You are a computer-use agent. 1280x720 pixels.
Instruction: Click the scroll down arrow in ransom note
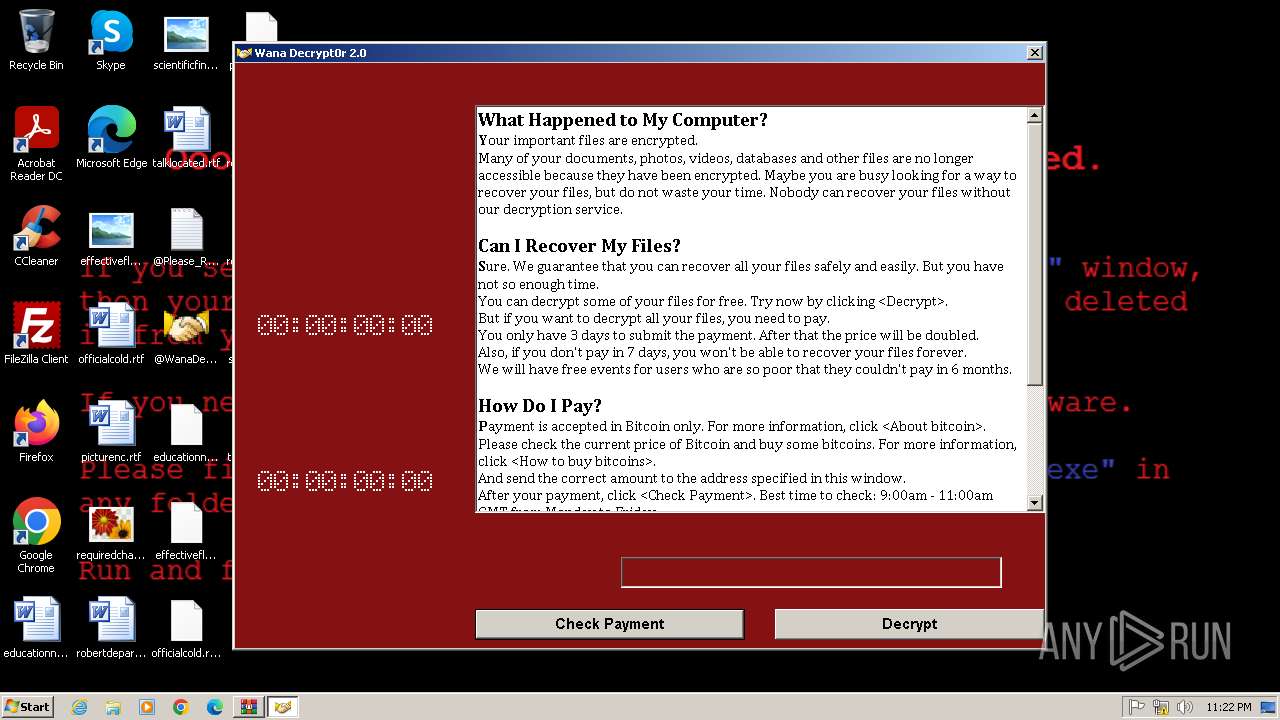point(1035,503)
